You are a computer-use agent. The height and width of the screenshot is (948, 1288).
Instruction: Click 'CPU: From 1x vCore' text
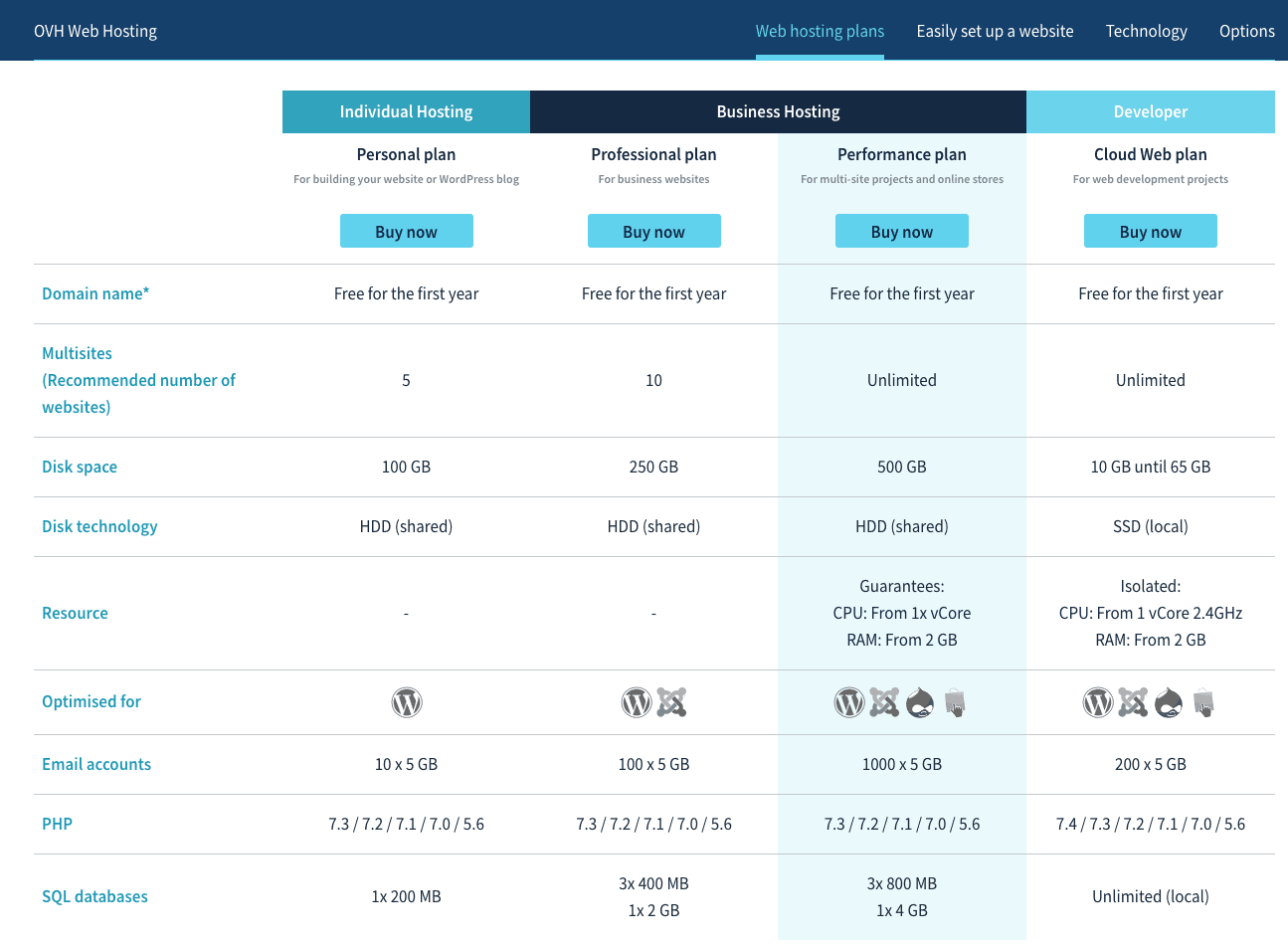902,613
